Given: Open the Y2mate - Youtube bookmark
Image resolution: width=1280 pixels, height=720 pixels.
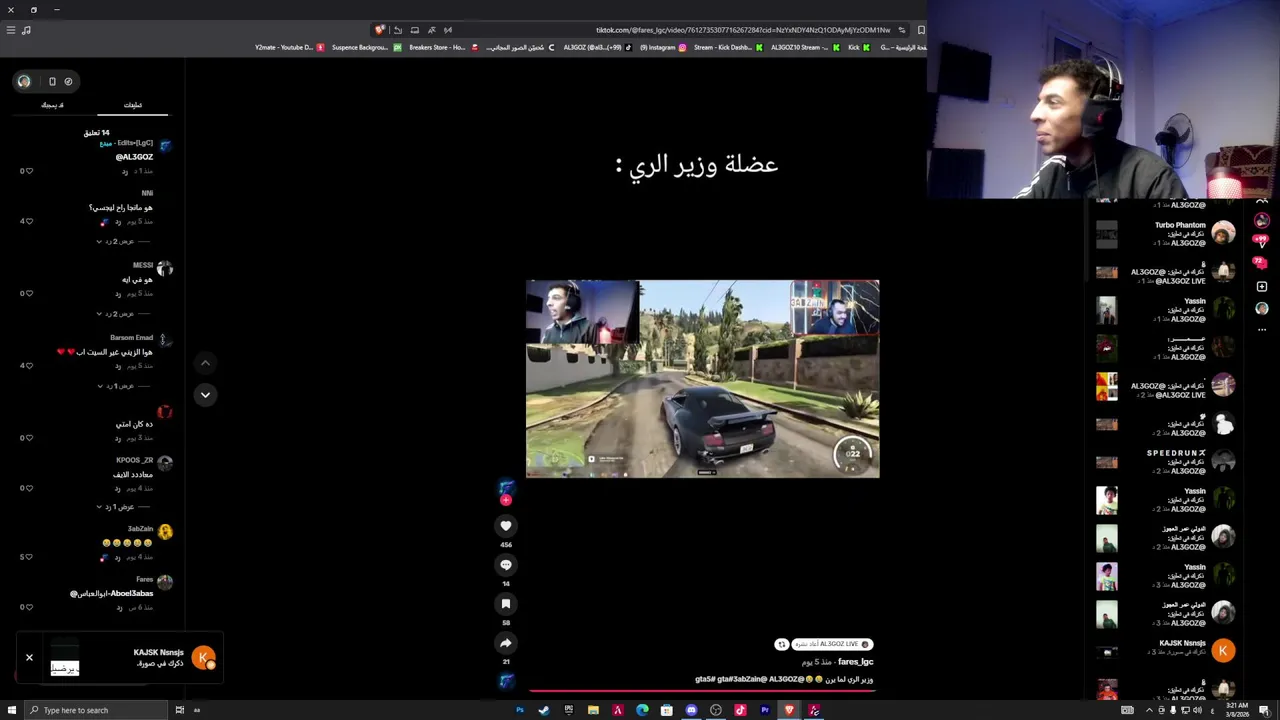Looking at the screenshot, I should click(x=289, y=47).
